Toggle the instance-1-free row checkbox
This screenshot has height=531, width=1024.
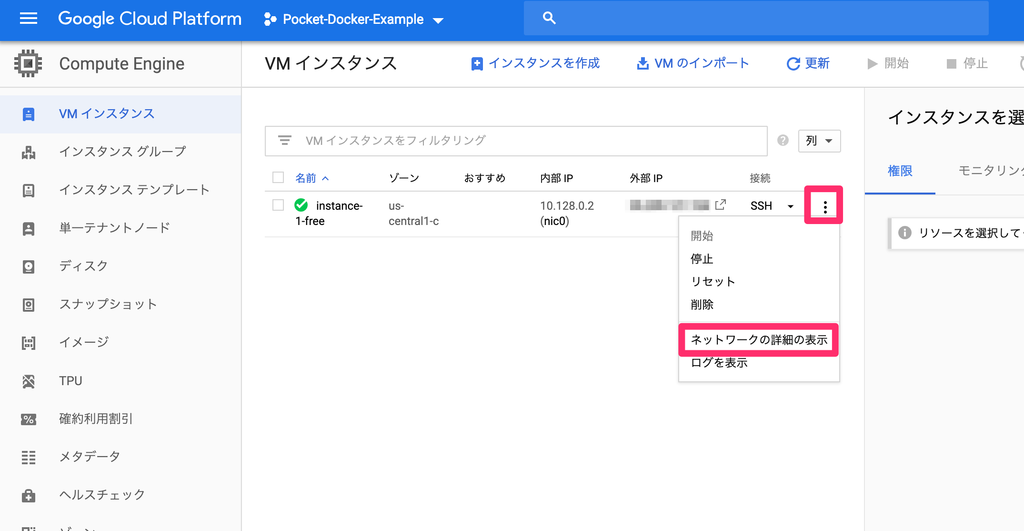pos(278,205)
